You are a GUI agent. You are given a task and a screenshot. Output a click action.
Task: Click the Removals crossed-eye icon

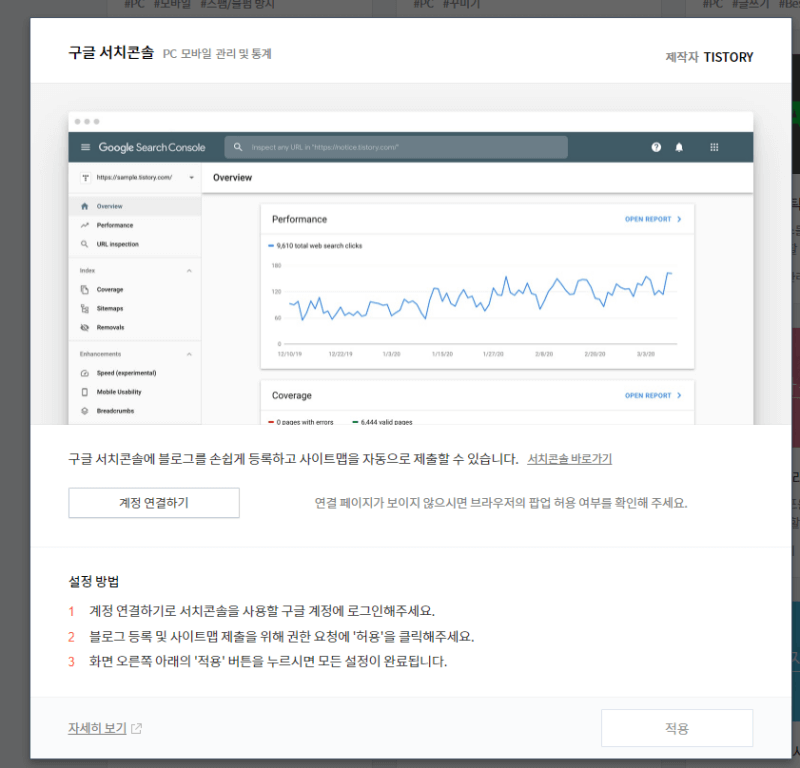[x=85, y=328]
